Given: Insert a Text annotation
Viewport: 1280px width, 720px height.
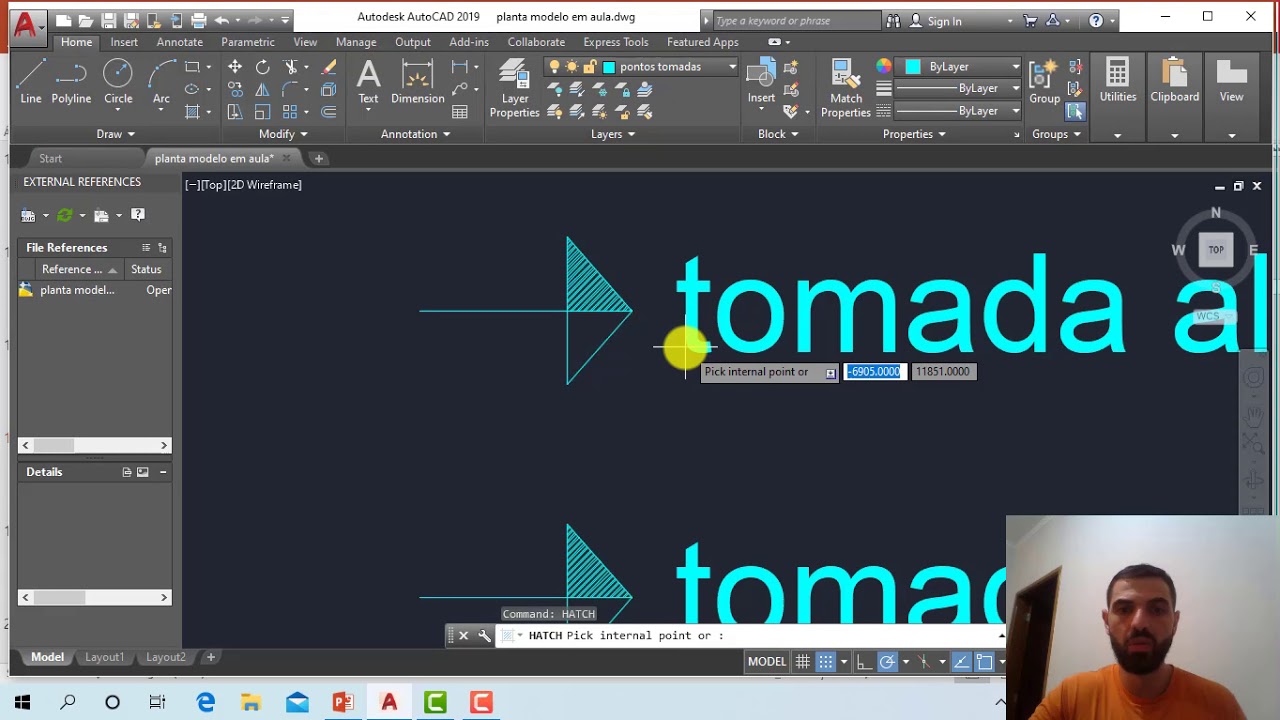Looking at the screenshot, I should [x=368, y=82].
